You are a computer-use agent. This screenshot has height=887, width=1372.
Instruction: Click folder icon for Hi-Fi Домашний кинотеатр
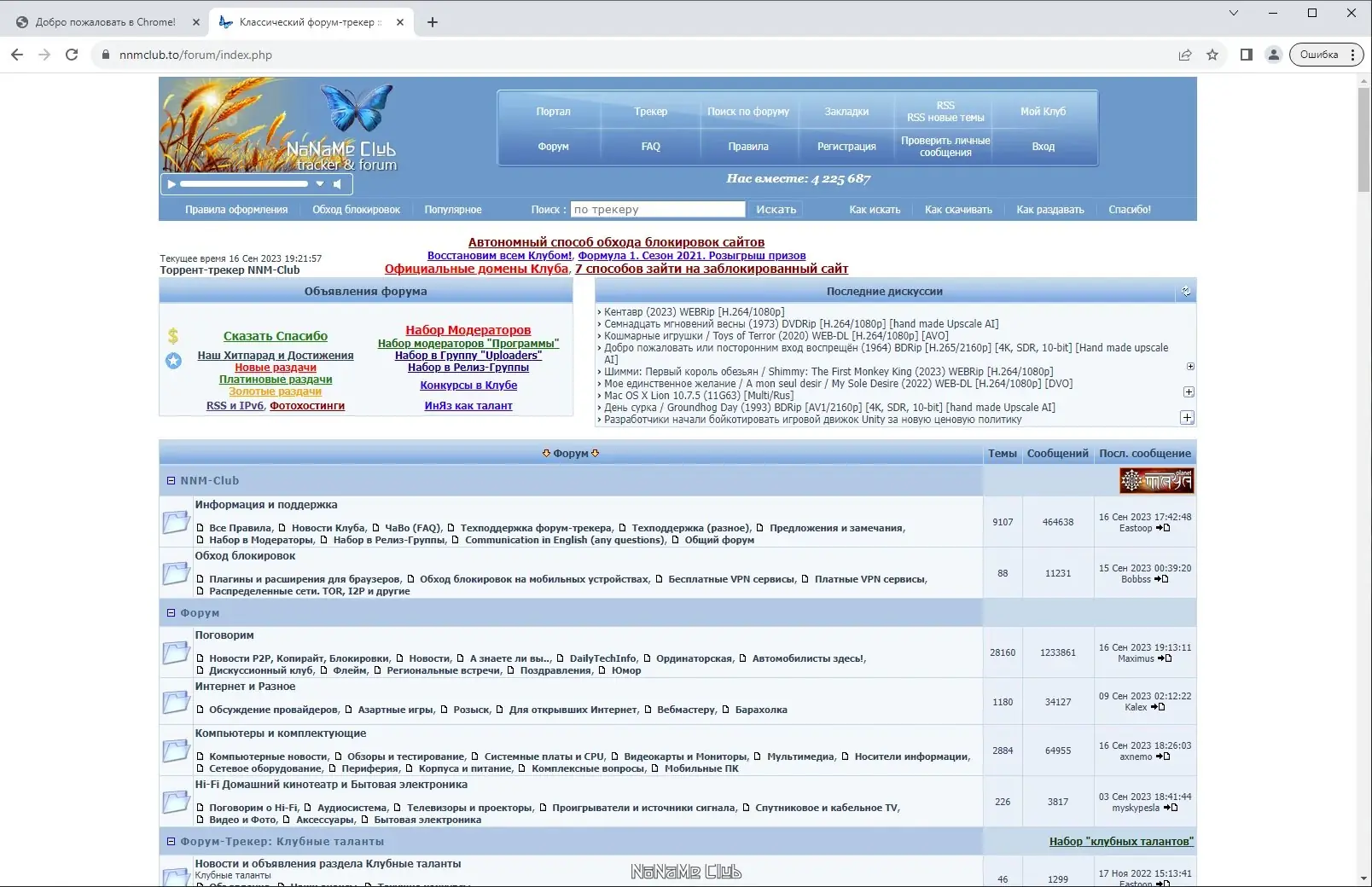[x=176, y=801]
